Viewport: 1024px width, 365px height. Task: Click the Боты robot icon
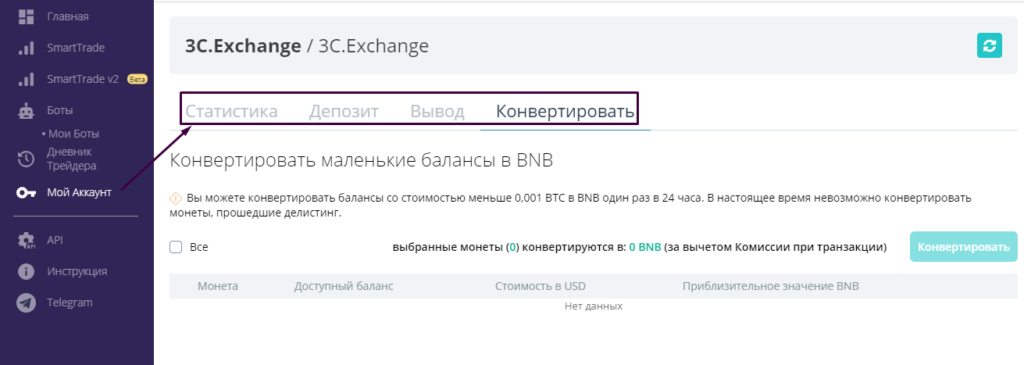pyautogui.click(x=25, y=110)
